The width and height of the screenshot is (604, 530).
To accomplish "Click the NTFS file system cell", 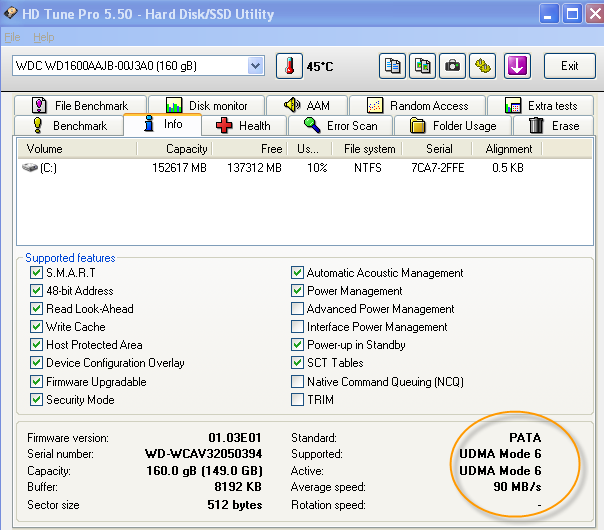I will 368,168.
